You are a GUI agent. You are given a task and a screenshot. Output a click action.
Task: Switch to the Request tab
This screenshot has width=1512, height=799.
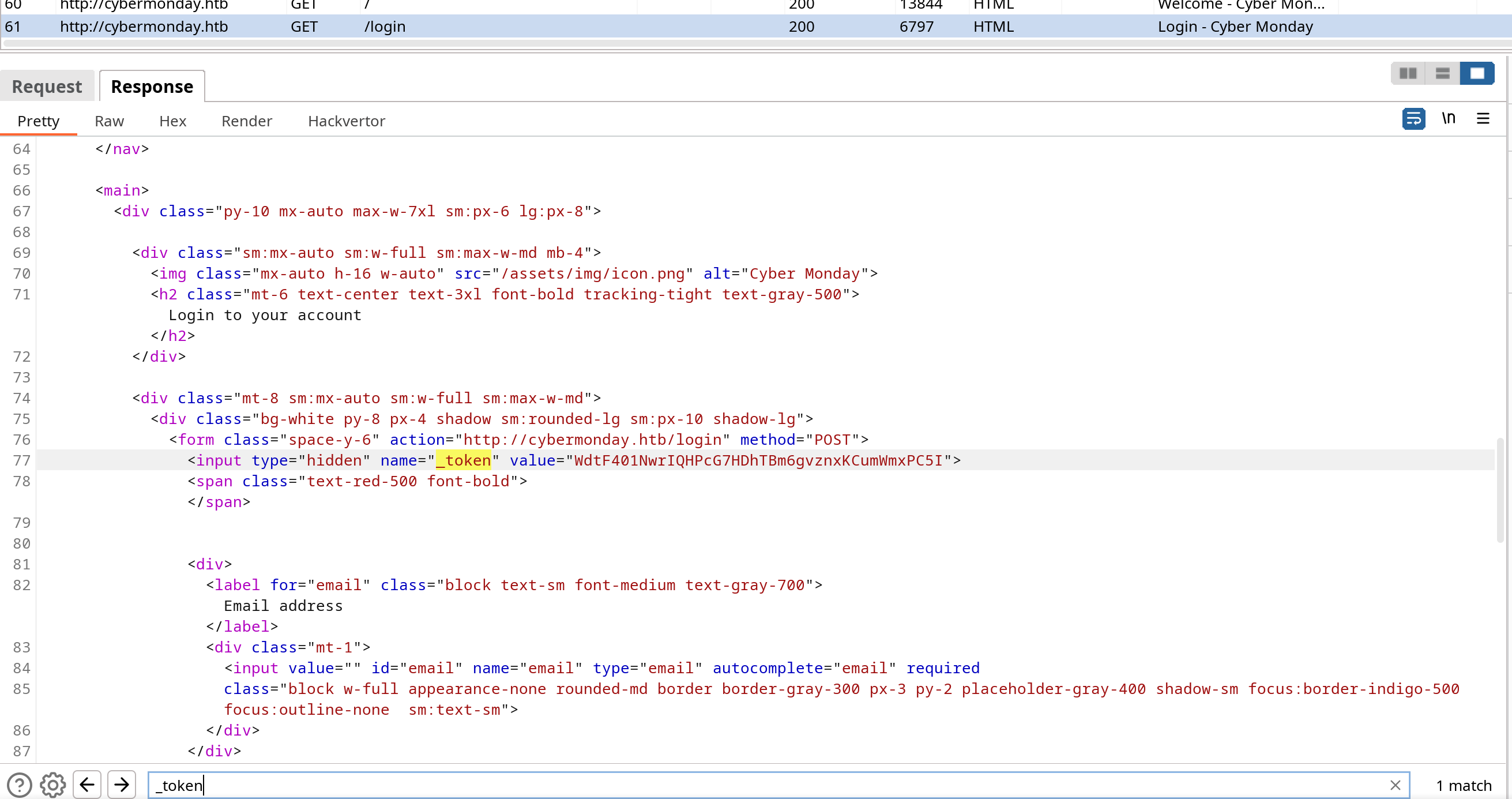coord(47,87)
